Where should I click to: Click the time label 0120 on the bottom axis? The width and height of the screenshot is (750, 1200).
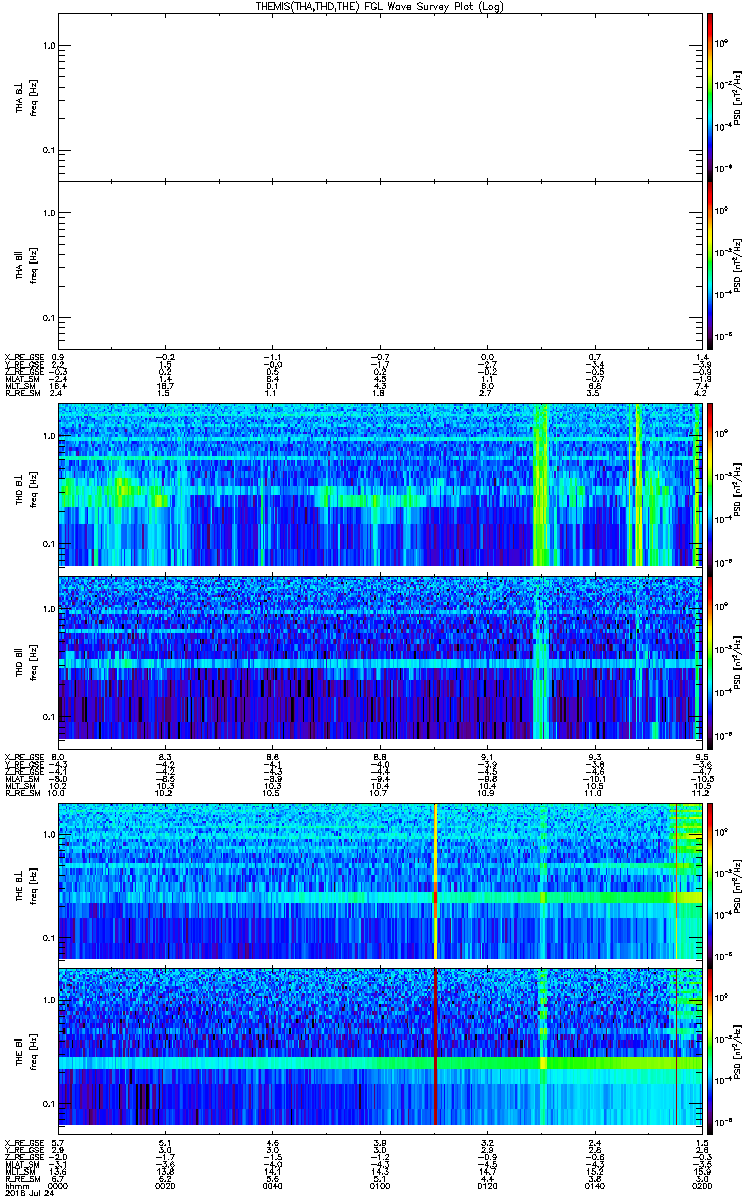487,1186
